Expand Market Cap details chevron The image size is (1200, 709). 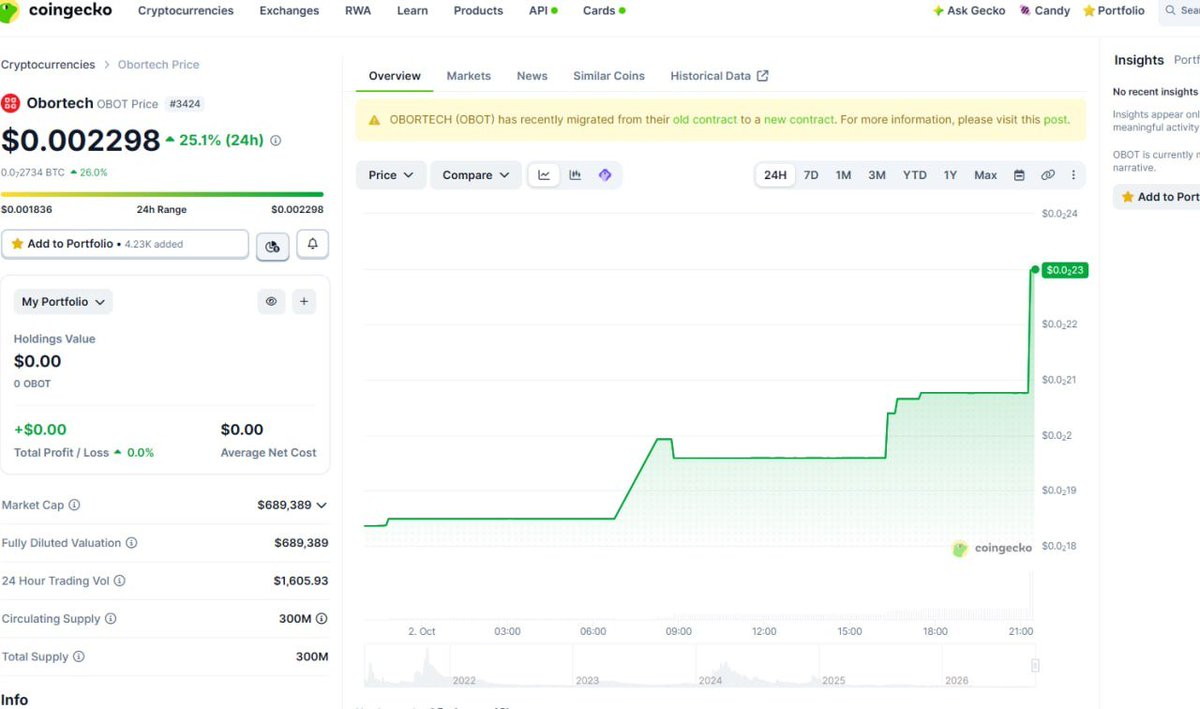point(321,506)
